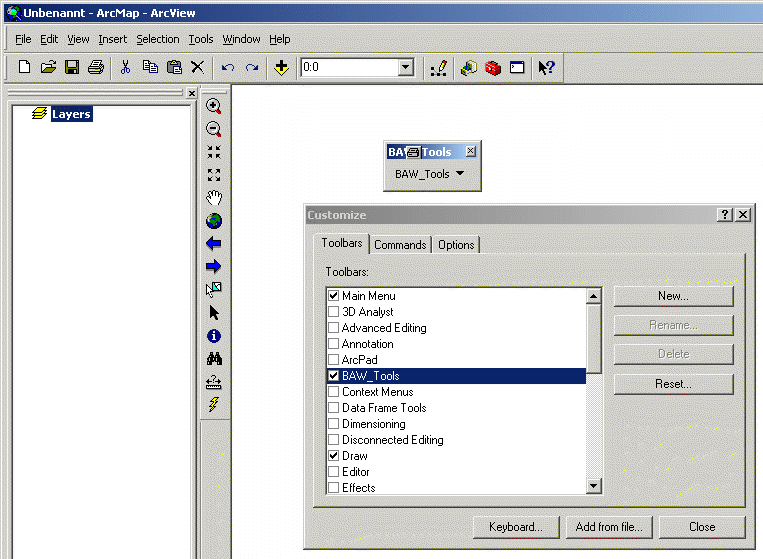The image size is (763, 559).
Task: Enable the Annotation toolbar checkbox
Action: (333, 343)
